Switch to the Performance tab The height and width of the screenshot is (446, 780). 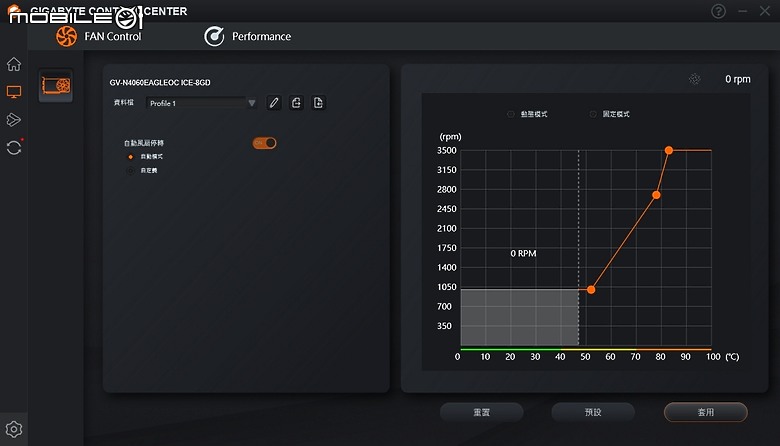tap(248, 36)
